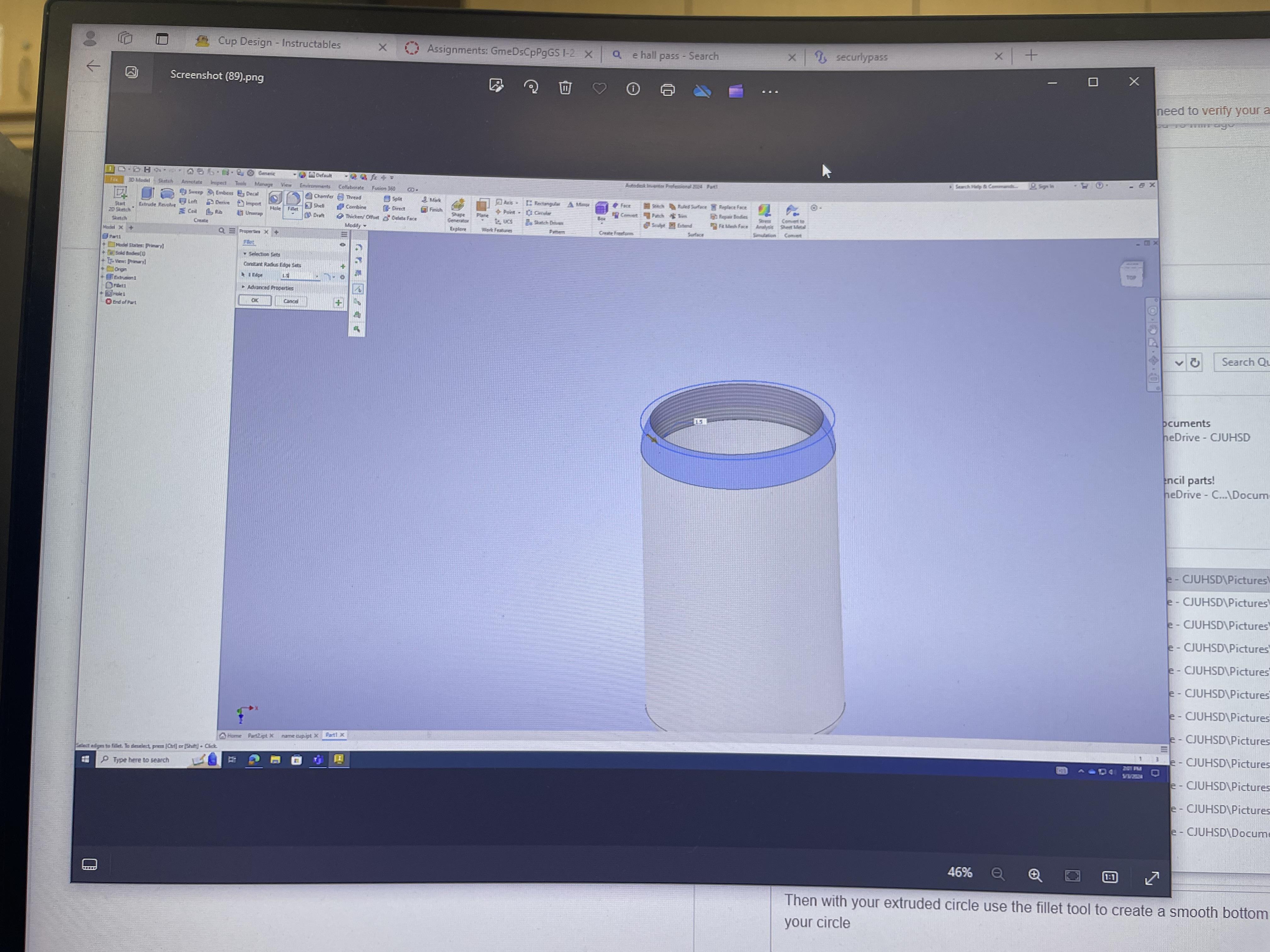Viewport: 1270px width, 952px height.
Task: Click the Edit image icon in Photos
Action: (x=496, y=86)
